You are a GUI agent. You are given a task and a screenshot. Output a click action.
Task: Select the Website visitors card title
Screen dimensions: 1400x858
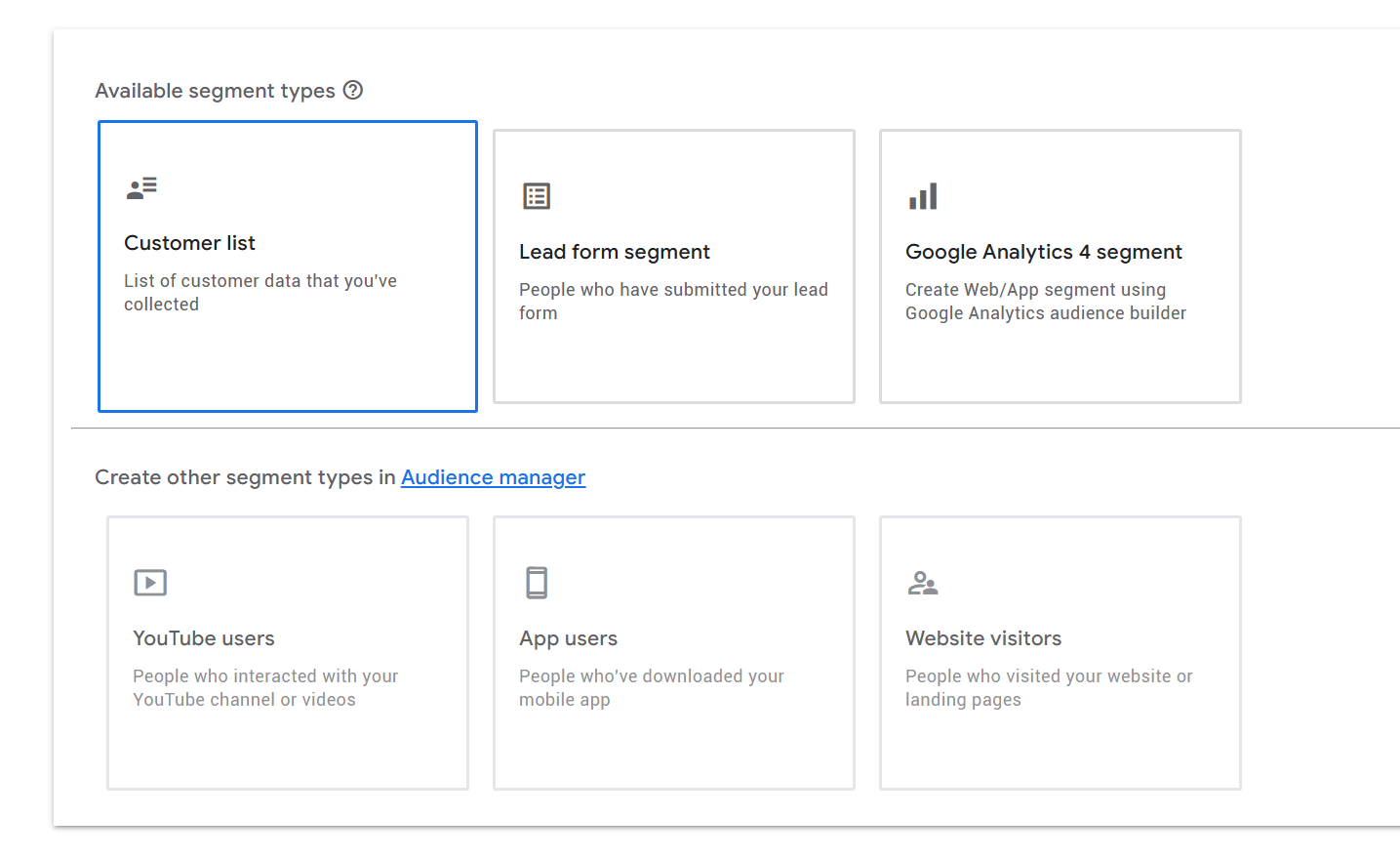(x=983, y=638)
